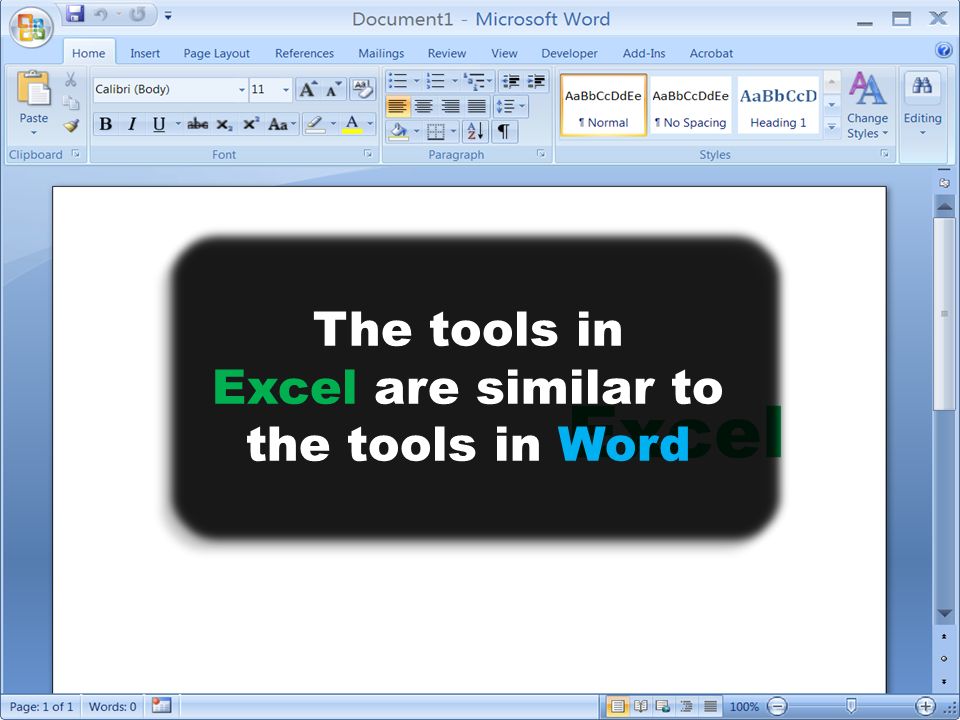Click Grow Font button

coord(308,89)
